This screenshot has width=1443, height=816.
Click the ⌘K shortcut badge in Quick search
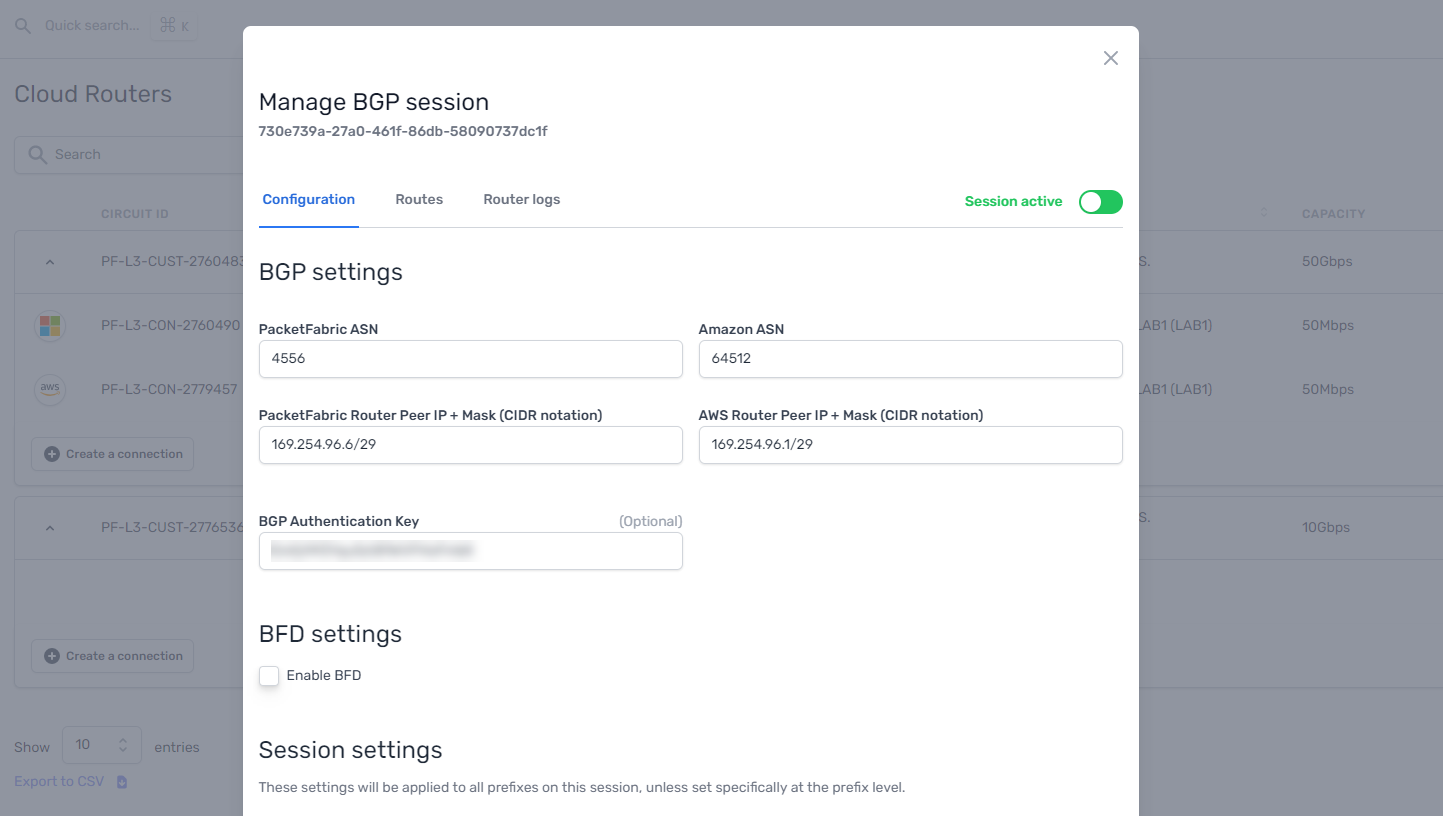click(x=173, y=26)
